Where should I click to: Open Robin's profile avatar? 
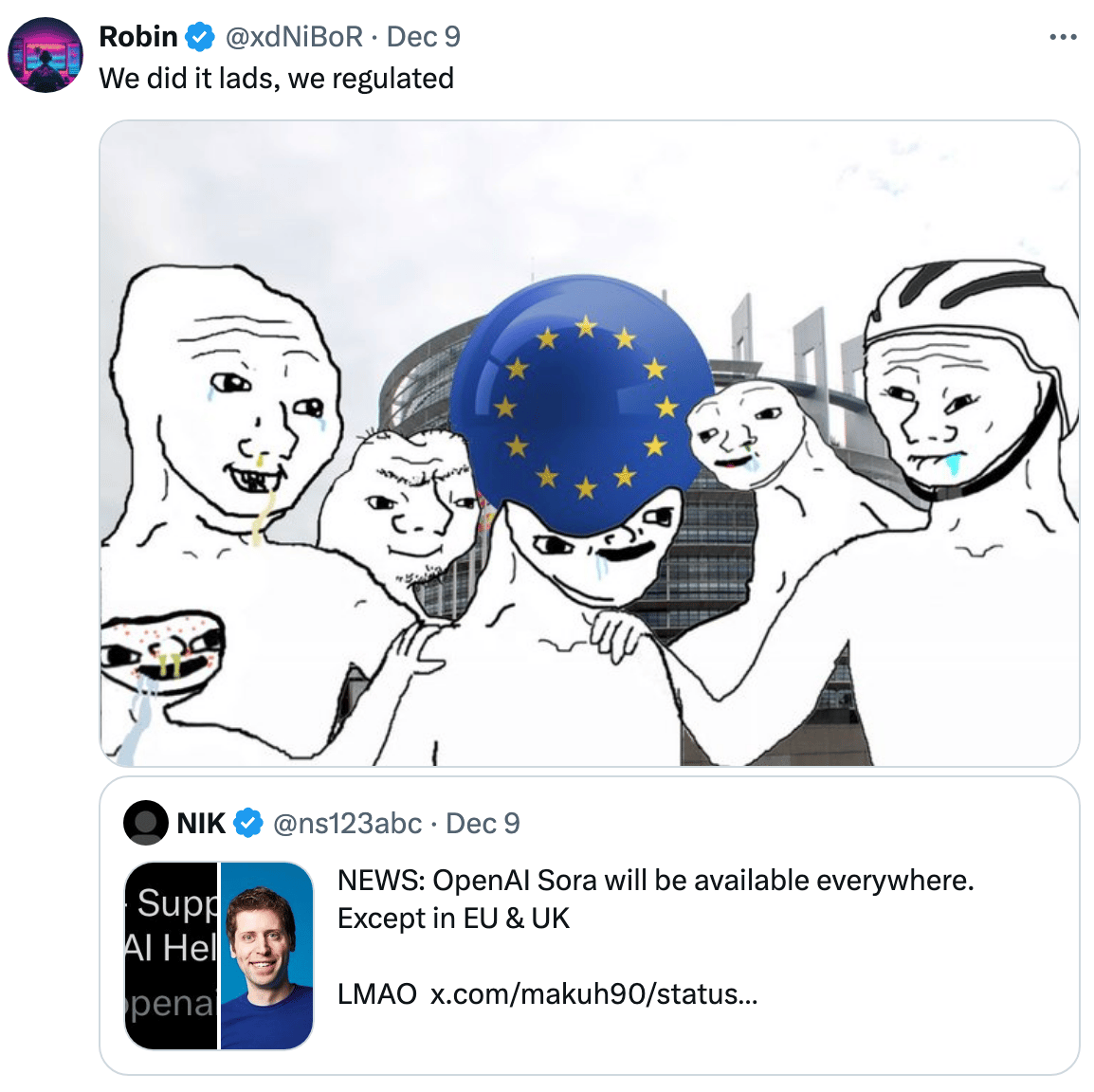coord(46,55)
